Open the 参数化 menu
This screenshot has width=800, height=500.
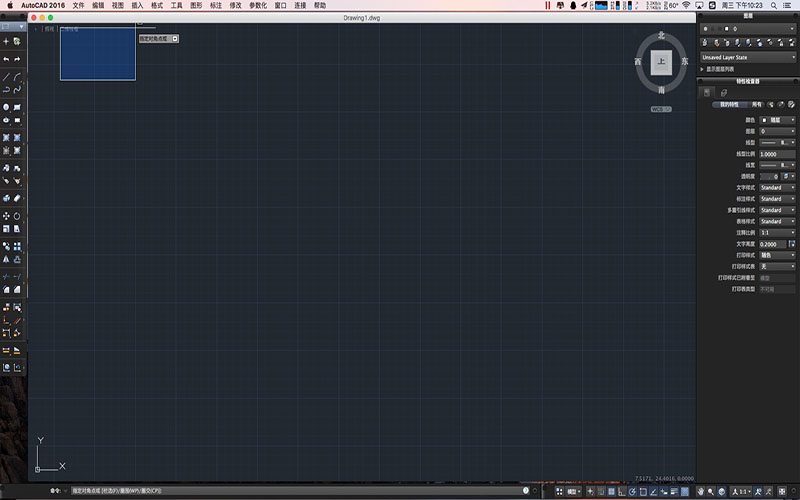coord(258,5)
